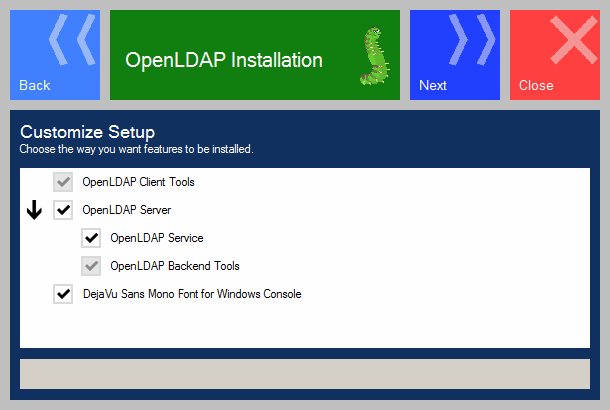Select the OpenLDAP Backend Tools label

click(x=175, y=266)
